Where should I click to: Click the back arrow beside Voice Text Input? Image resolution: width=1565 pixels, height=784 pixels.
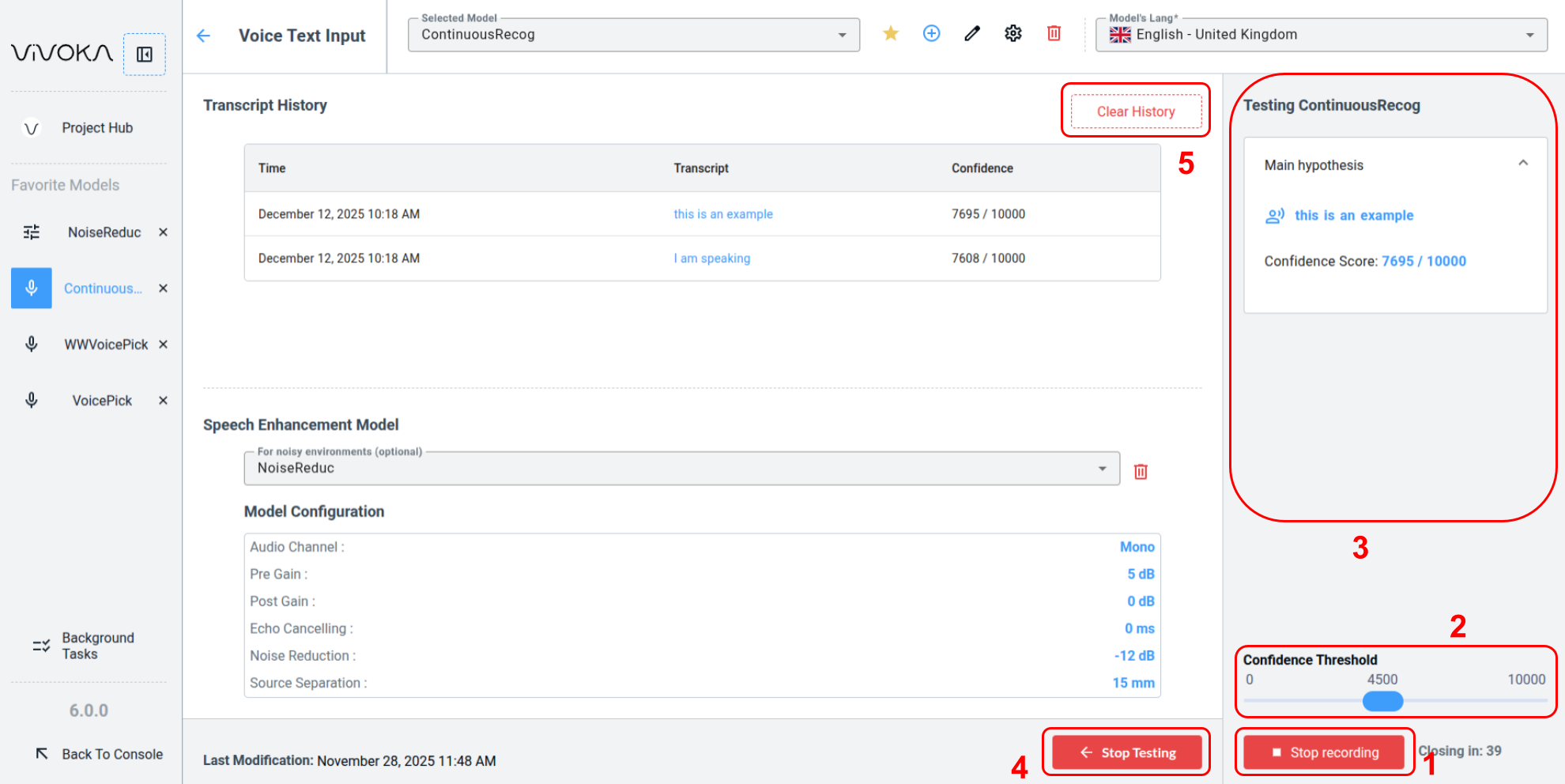(x=204, y=36)
